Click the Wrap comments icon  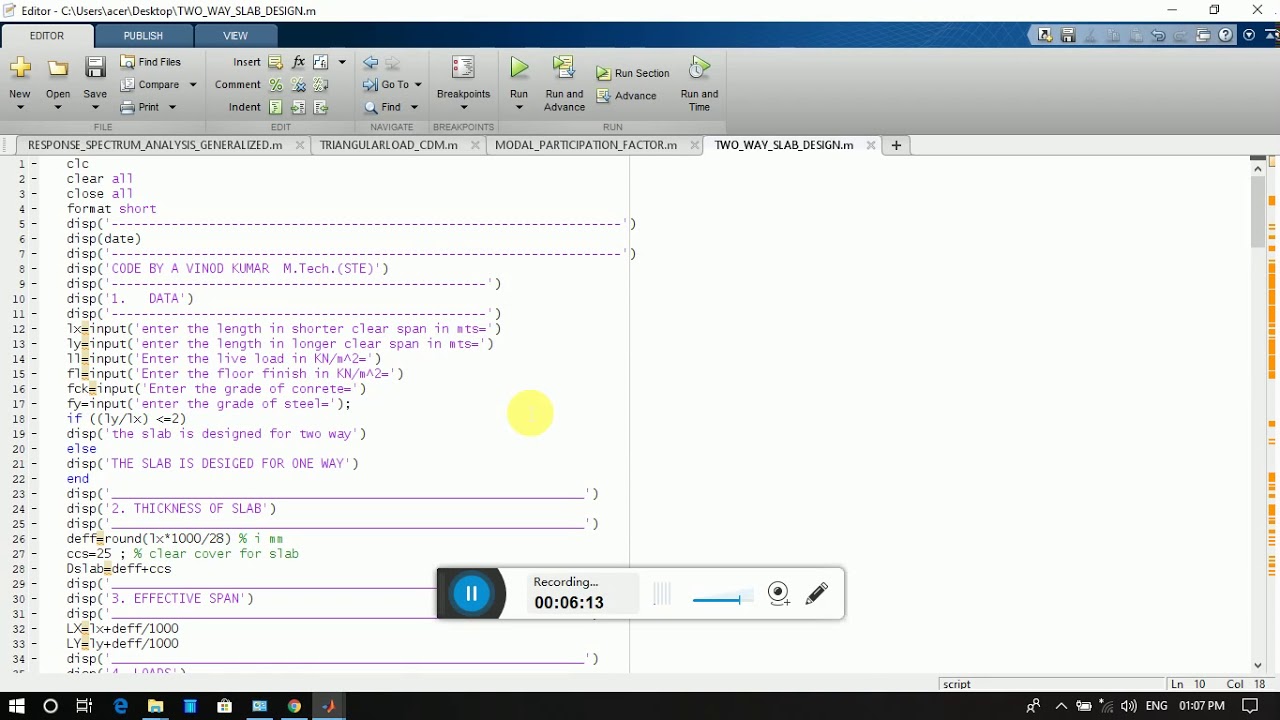coord(320,85)
